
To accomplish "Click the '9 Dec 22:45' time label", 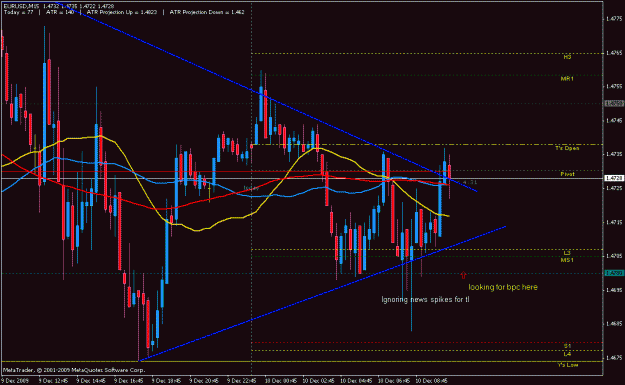I will pos(243,381).
